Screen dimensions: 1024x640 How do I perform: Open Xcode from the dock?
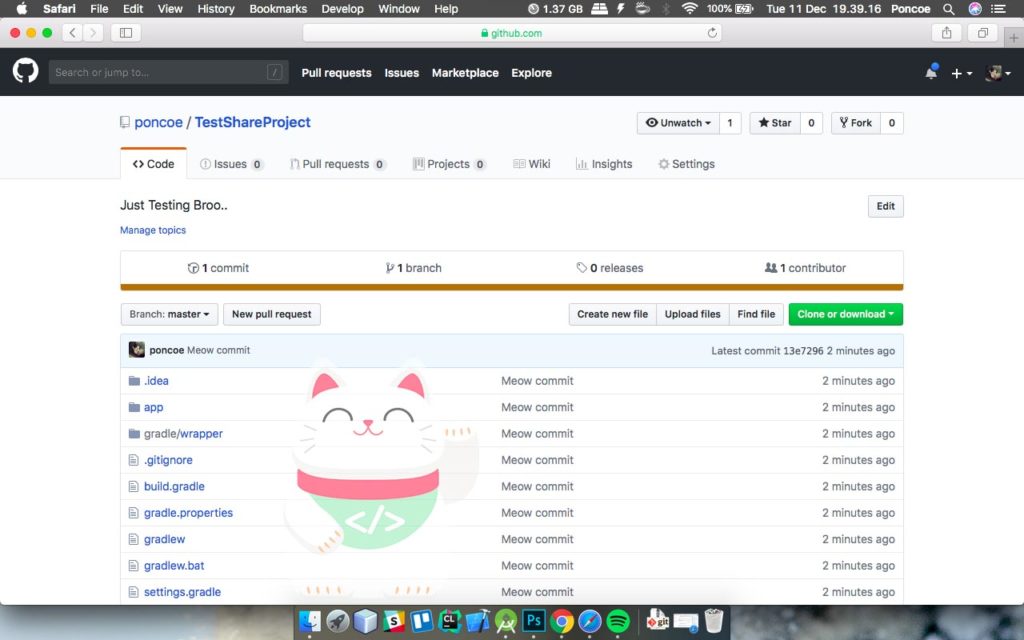(x=477, y=620)
